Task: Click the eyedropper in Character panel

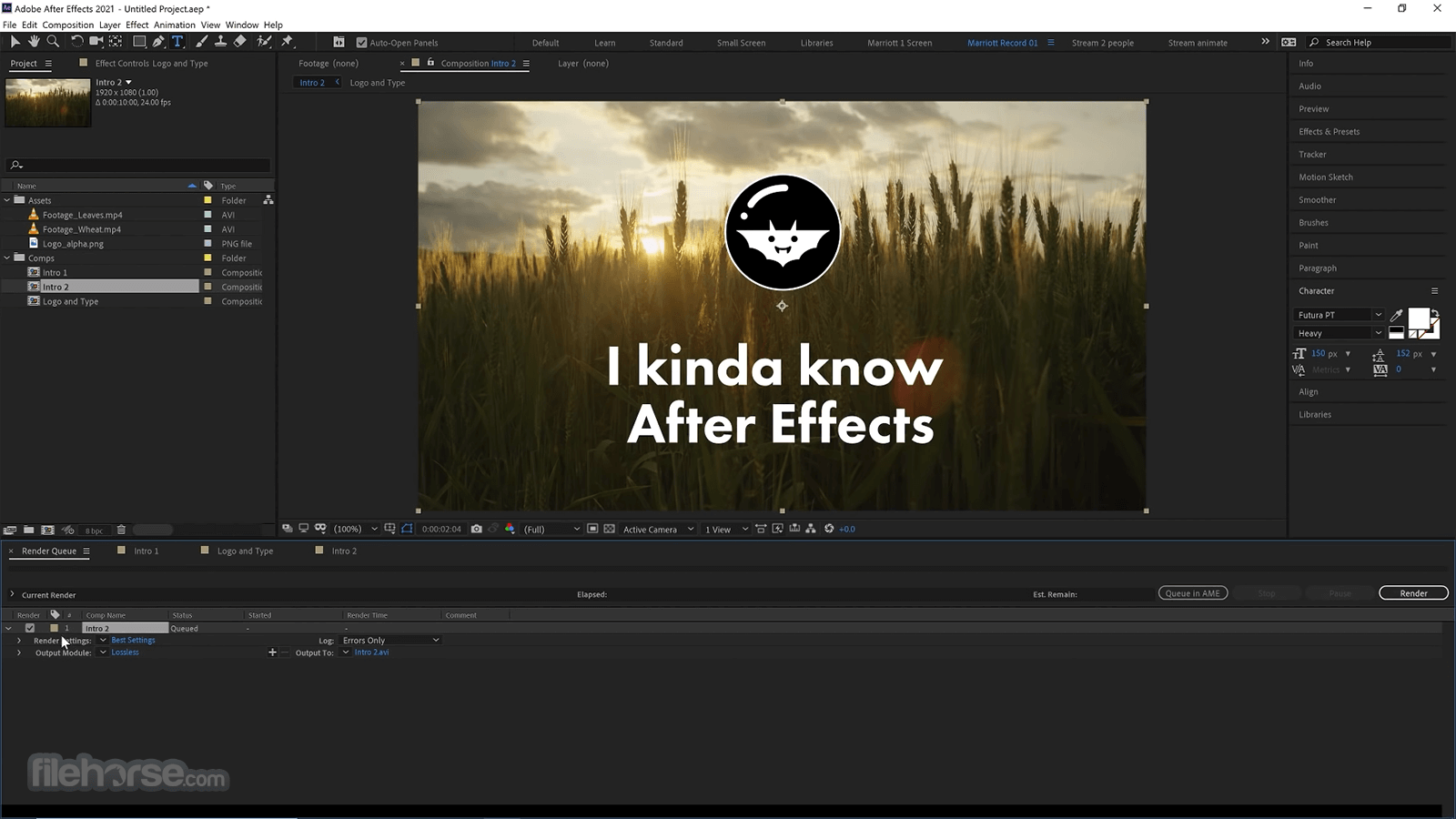Action: [x=1396, y=316]
